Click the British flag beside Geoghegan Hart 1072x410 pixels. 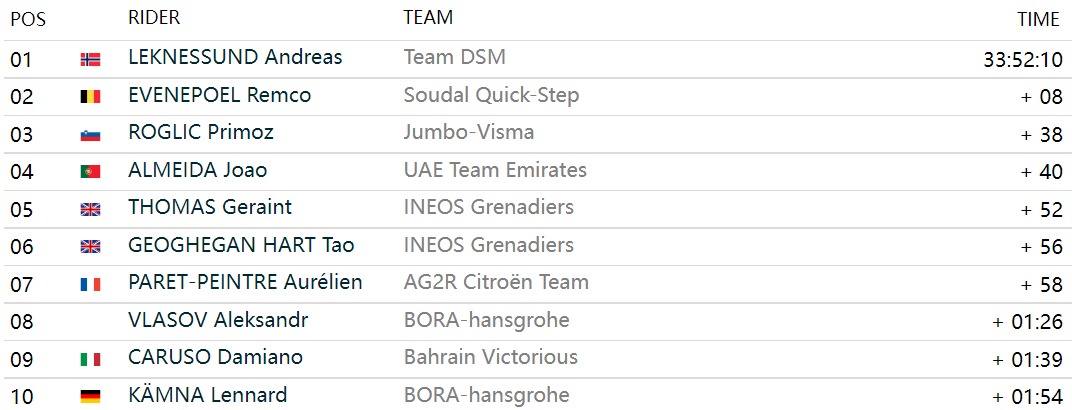(x=90, y=247)
